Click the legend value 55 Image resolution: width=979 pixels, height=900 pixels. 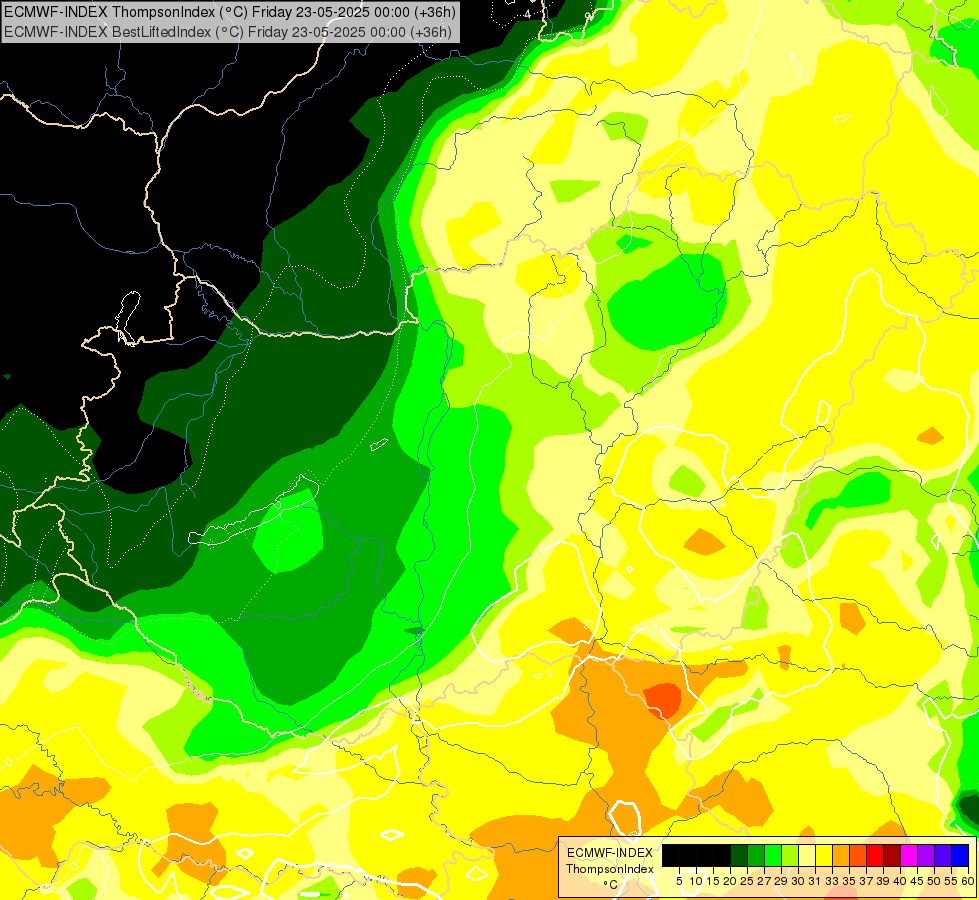[x=951, y=881]
